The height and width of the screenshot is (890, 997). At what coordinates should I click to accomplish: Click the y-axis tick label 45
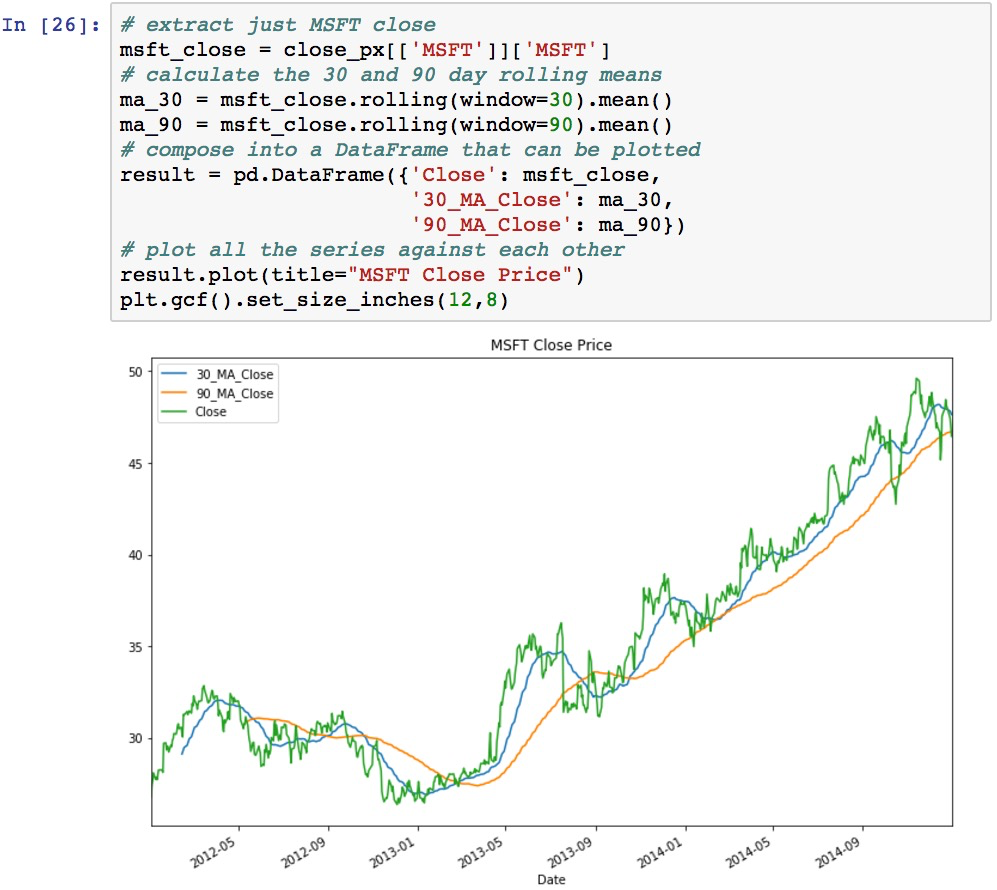(135, 464)
